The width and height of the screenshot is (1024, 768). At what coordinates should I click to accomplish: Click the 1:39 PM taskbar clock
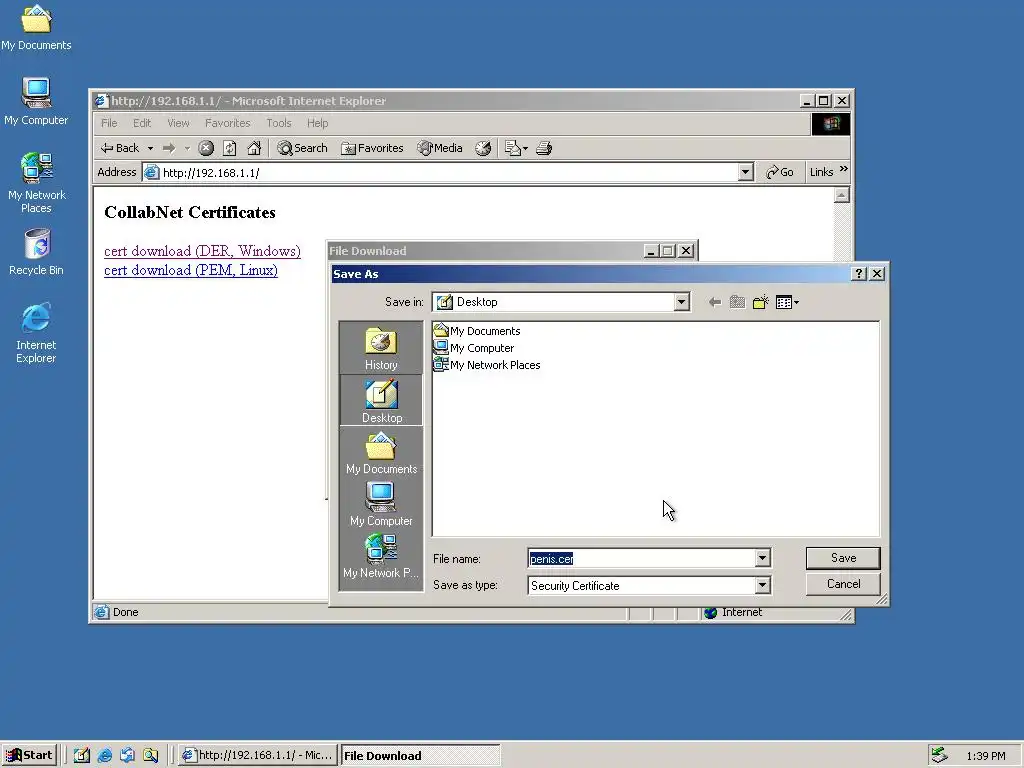point(985,756)
